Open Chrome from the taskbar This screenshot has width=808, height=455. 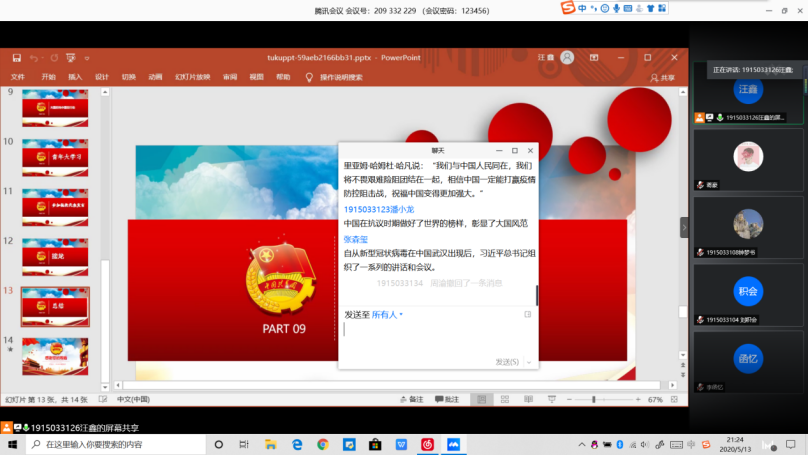[323, 444]
